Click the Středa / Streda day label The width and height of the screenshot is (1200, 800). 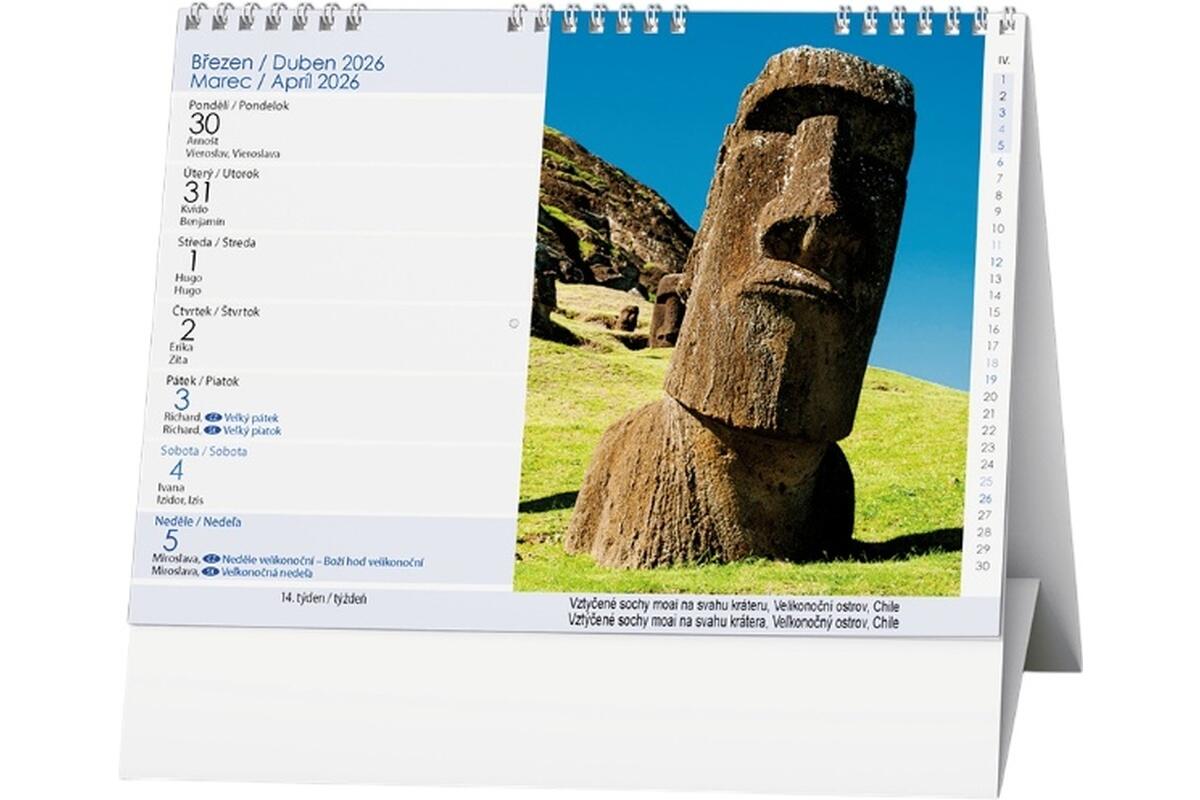[216, 242]
